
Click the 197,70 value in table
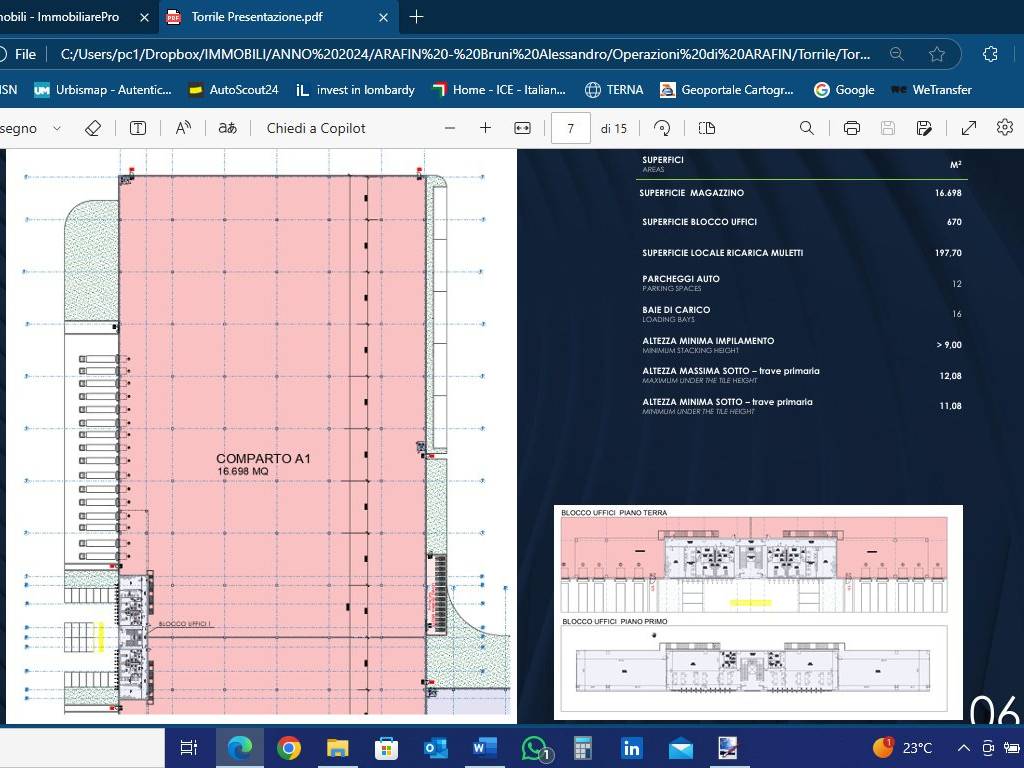click(948, 253)
